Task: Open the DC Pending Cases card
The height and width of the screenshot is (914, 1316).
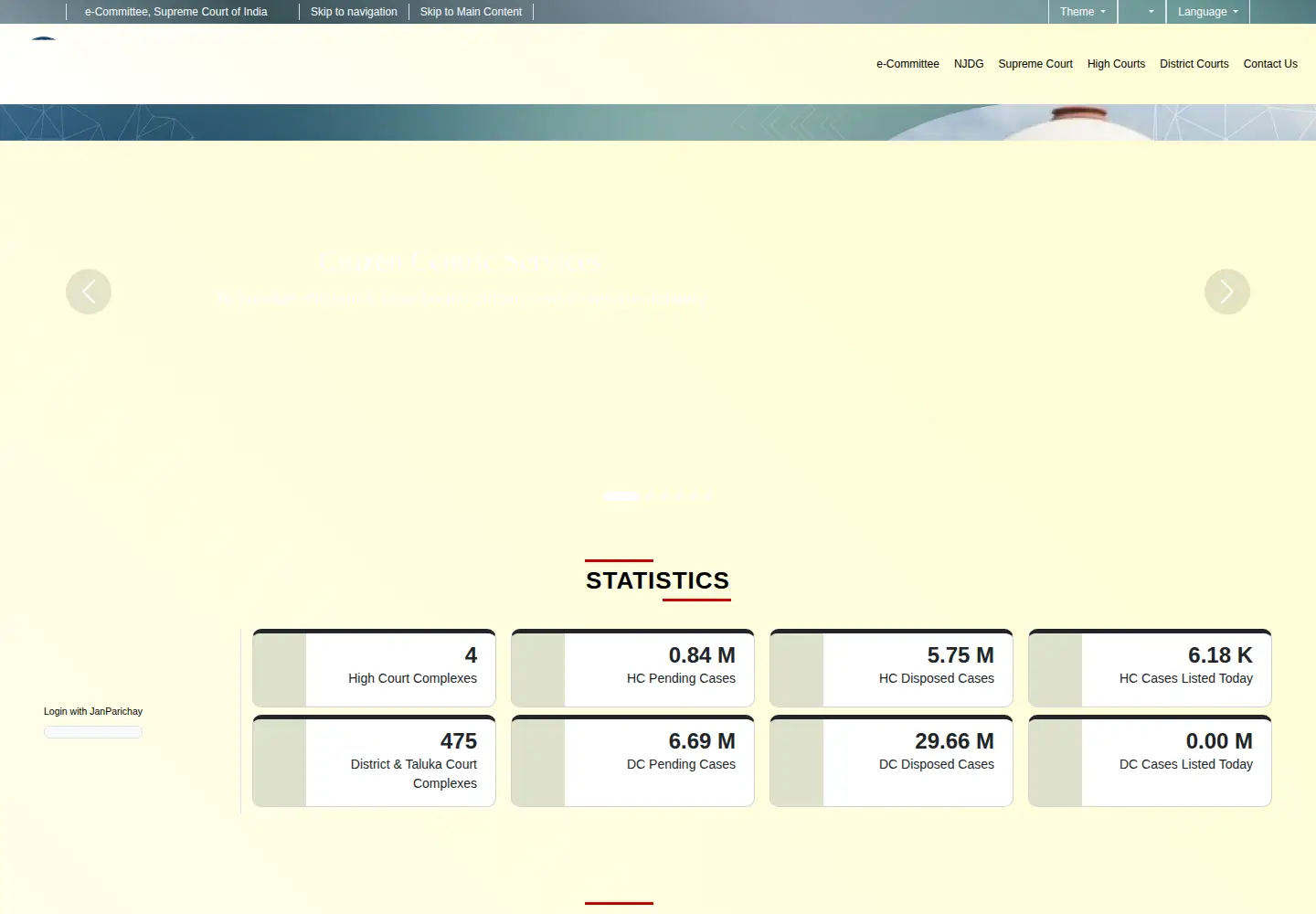Action: [x=632, y=761]
